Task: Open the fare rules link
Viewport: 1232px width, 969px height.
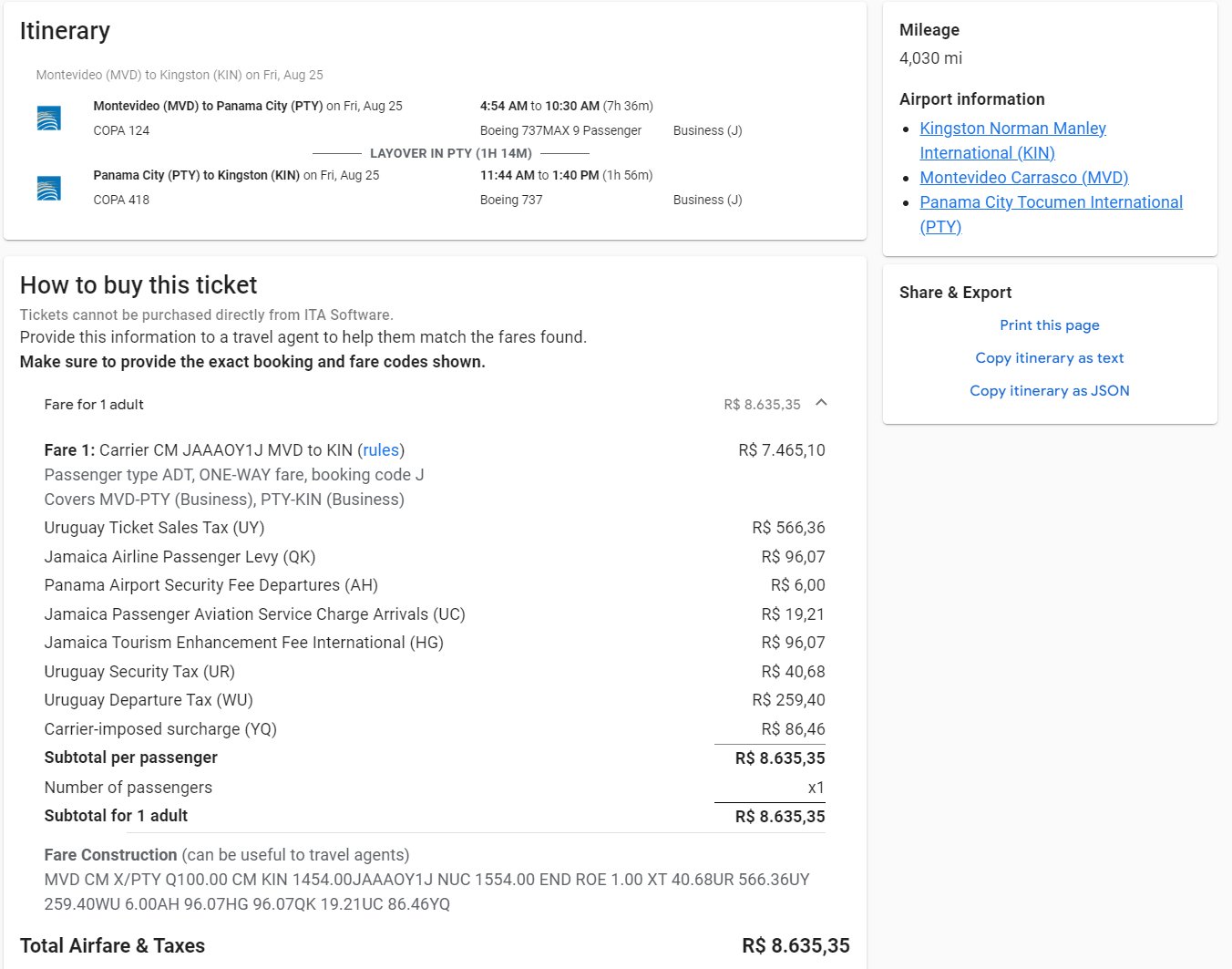Action: click(381, 450)
